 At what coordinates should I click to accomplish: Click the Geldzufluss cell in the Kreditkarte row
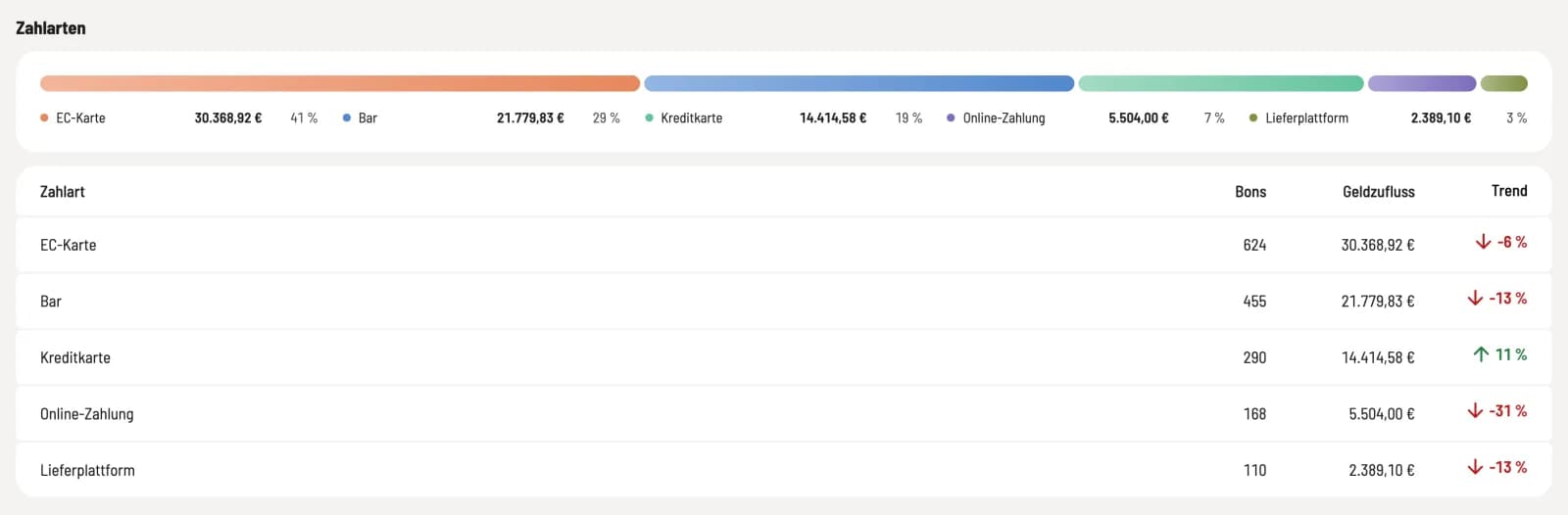(x=1378, y=357)
